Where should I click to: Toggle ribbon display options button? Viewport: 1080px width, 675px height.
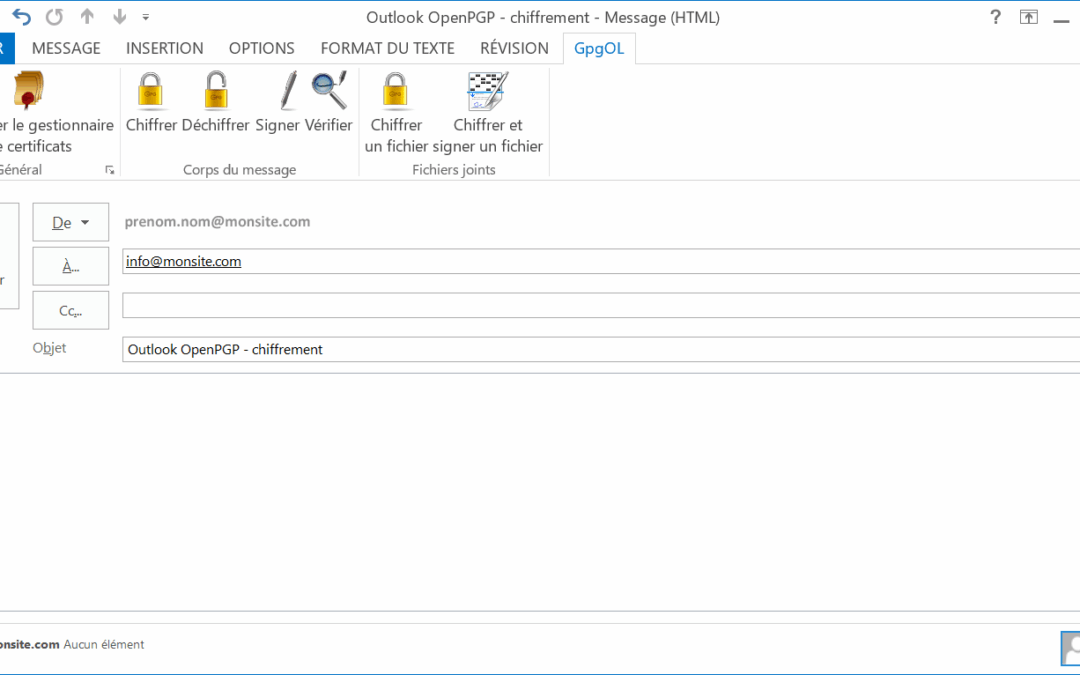1028,17
